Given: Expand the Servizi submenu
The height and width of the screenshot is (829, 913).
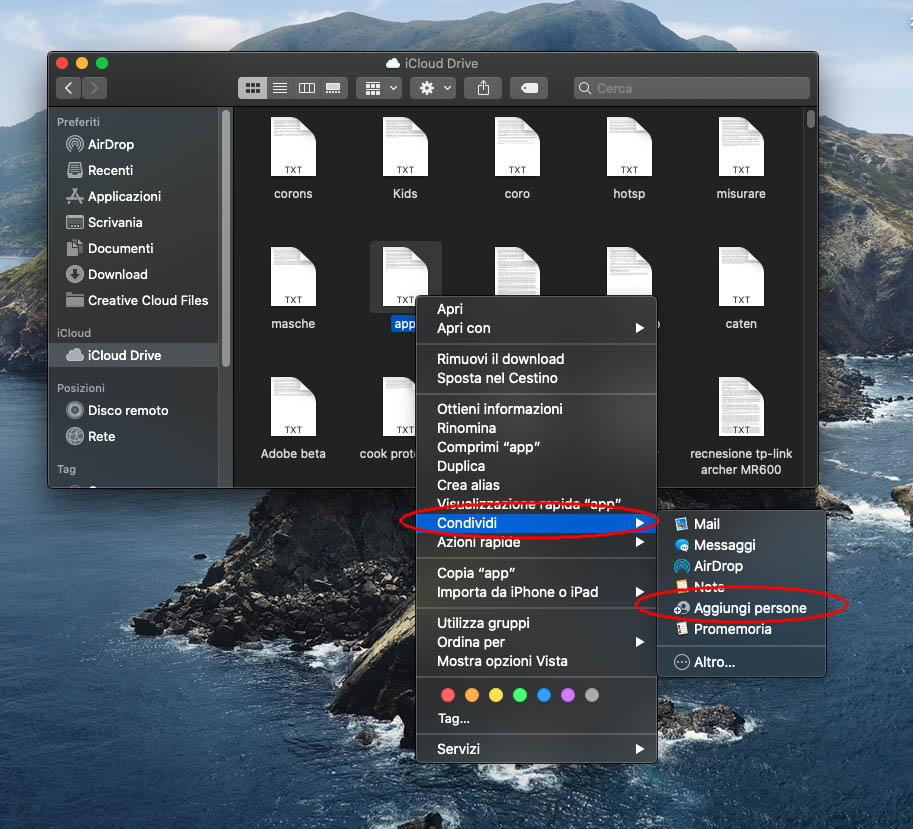Looking at the screenshot, I should coord(536,749).
